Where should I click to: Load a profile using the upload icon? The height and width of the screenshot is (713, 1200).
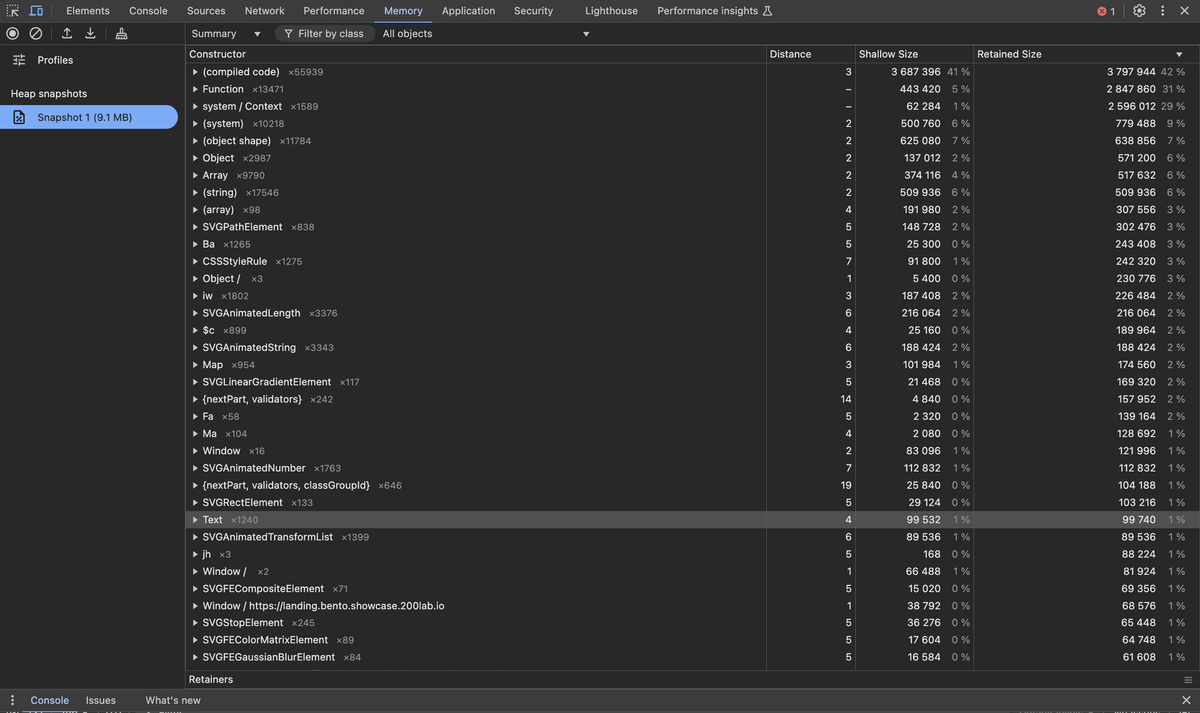pos(65,33)
